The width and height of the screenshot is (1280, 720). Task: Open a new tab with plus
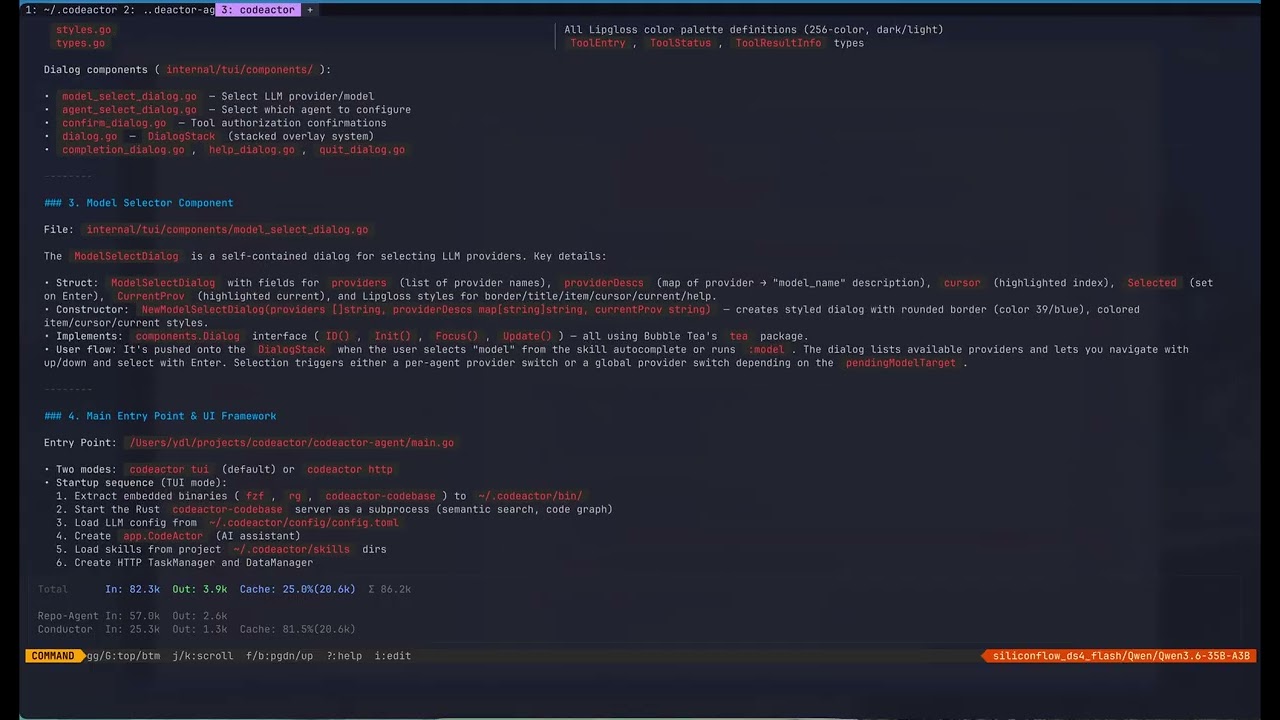[310, 10]
